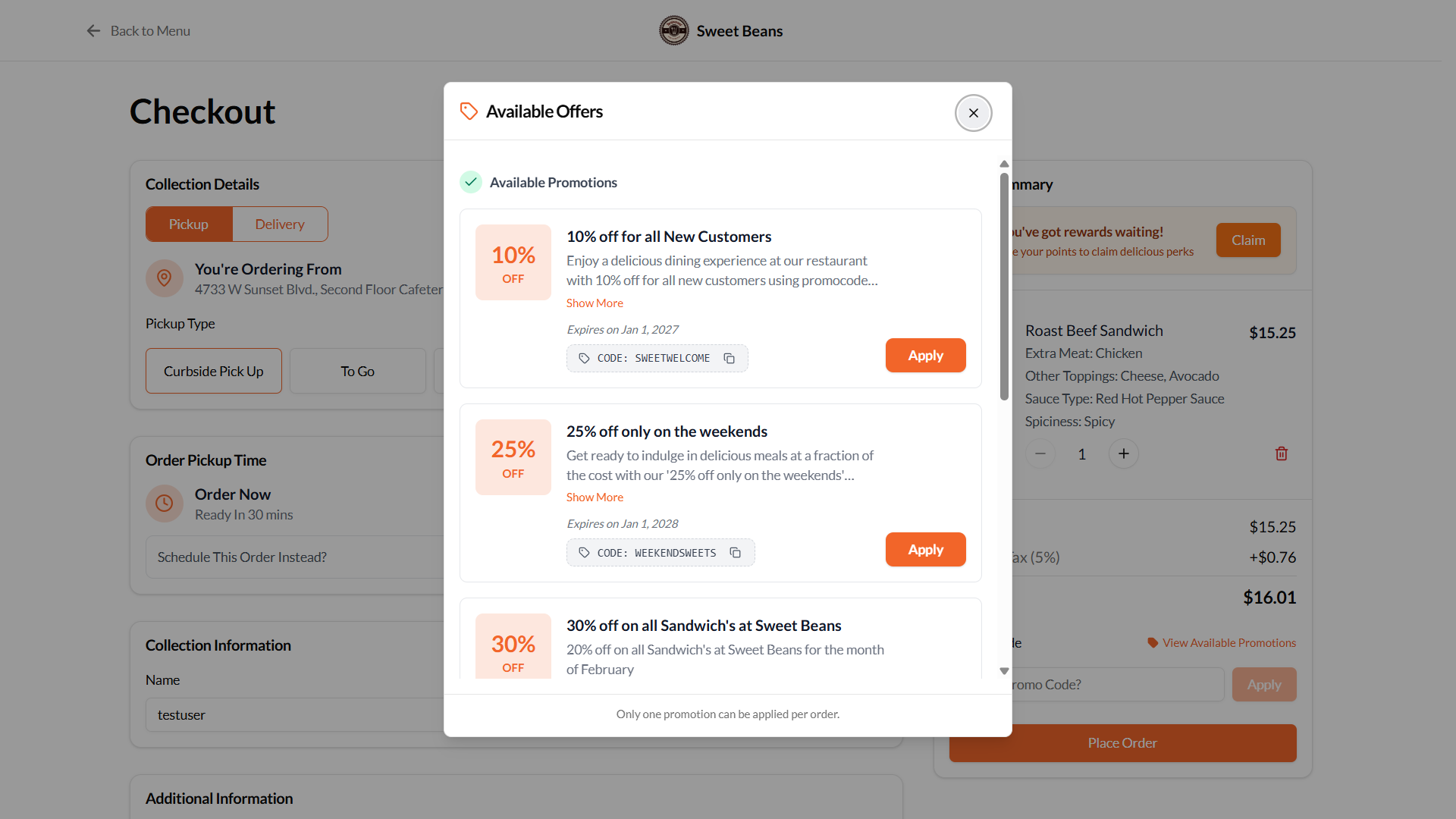The height and width of the screenshot is (819, 1456).
Task: Click the Back to Menu arrow
Action: (93, 31)
